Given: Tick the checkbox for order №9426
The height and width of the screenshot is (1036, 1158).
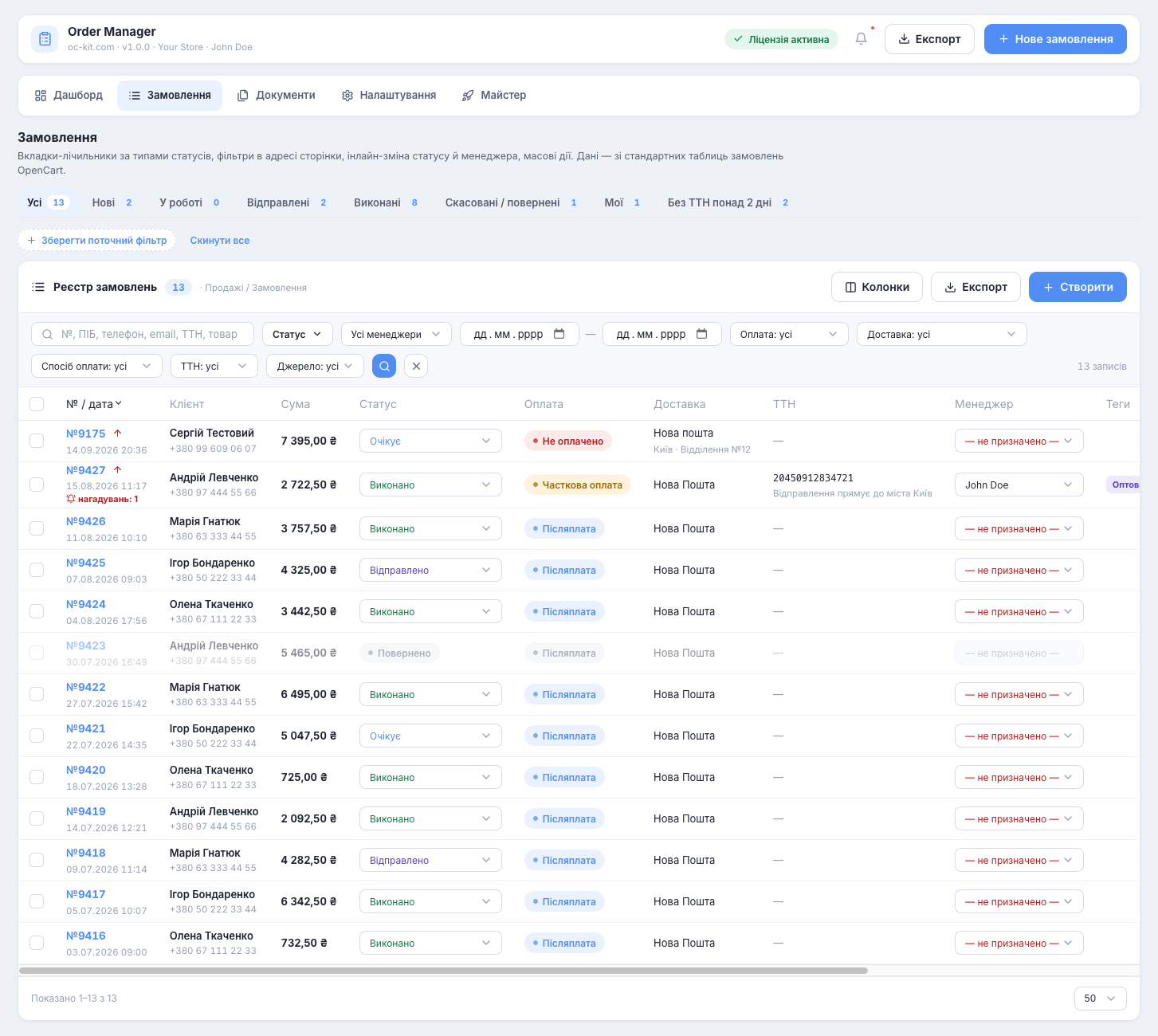Looking at the screenshot, I should pos(37,528).
